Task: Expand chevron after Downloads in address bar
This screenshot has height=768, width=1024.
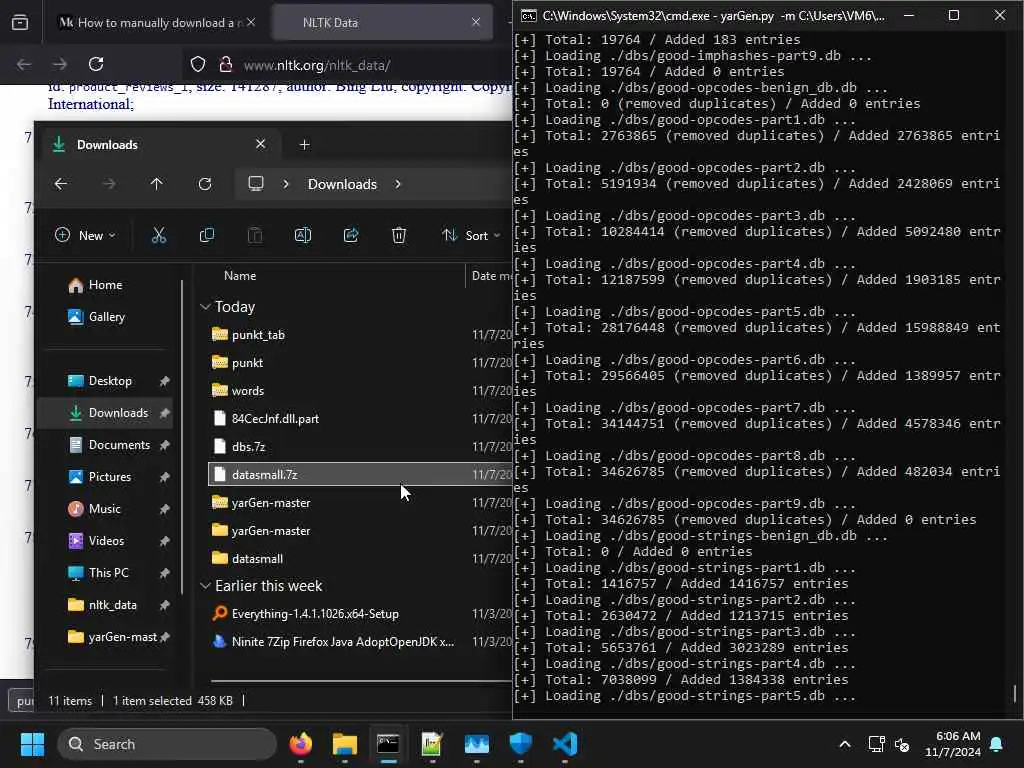Action: pyautogui.click(x=398, y=184)
